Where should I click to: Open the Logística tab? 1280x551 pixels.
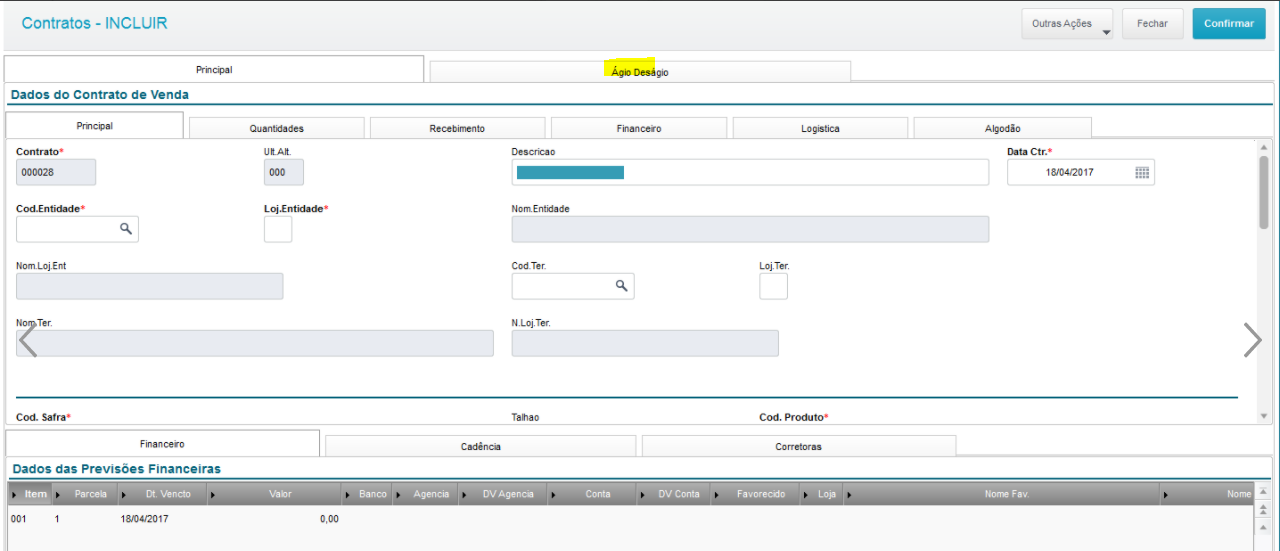[x=820, y=128]
